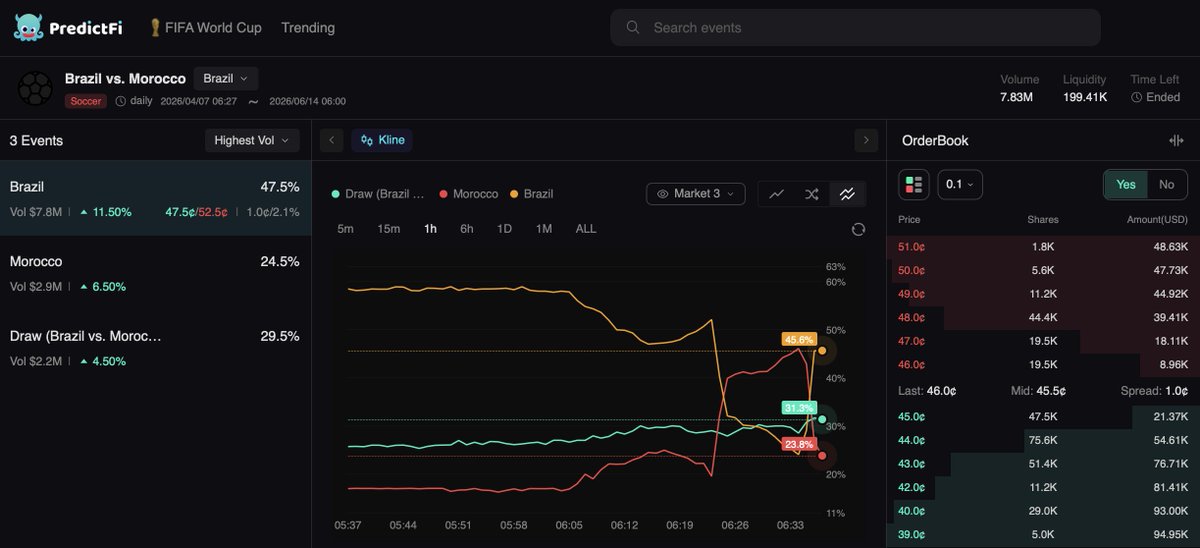Select the single line chart icon
Screen dimensions: 1200x548
pos(776,194)
